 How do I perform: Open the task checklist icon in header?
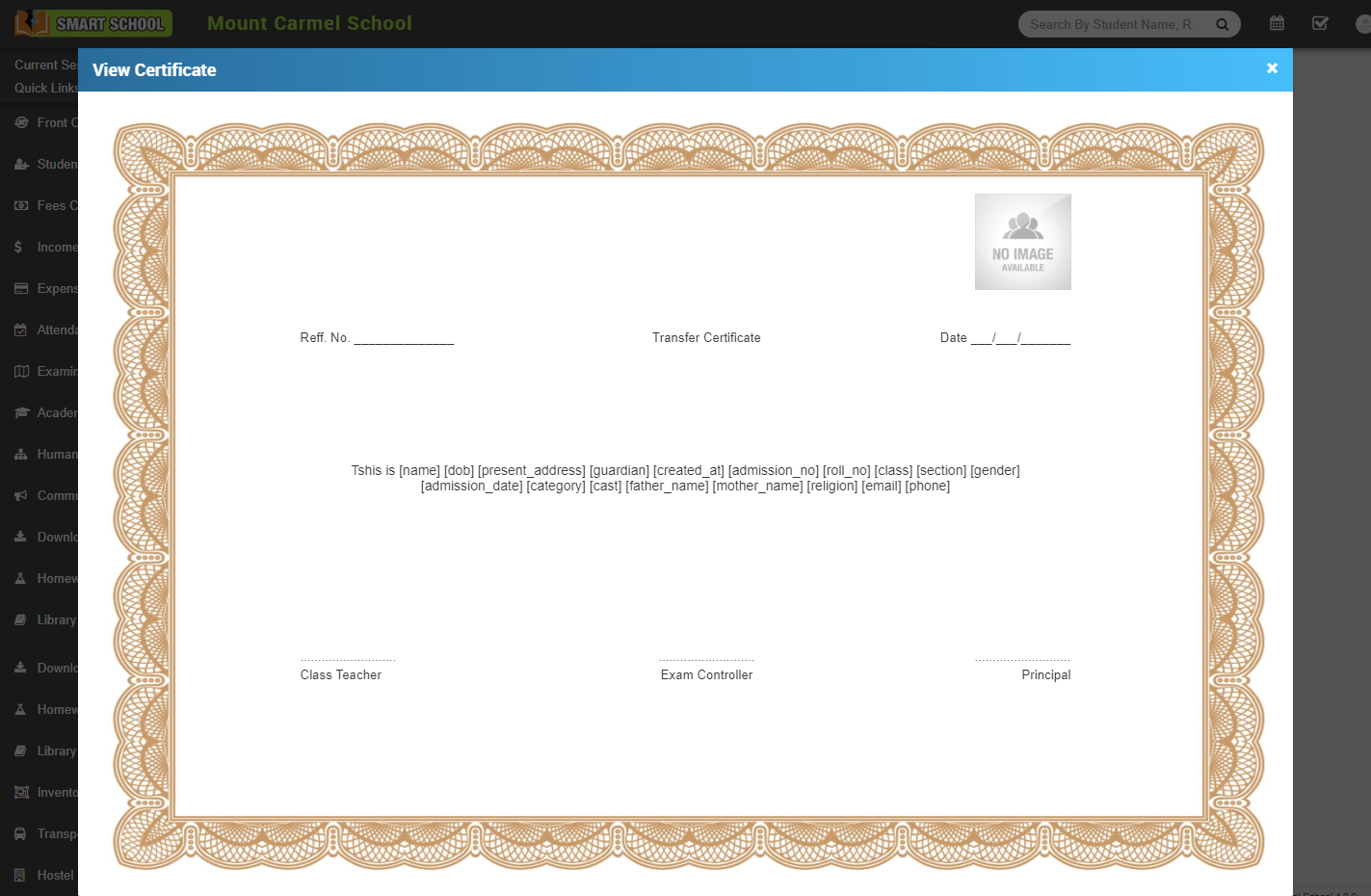pos(1320,23)
